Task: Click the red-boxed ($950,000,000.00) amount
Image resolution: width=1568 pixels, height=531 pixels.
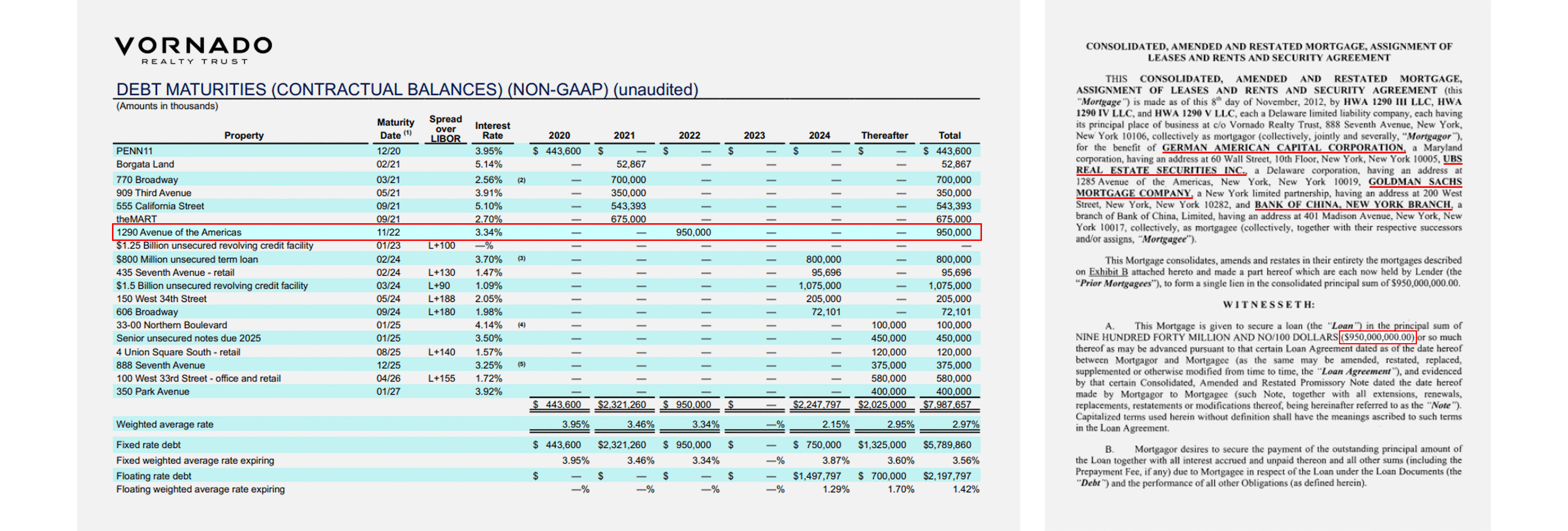Action: [x=1377, y=337]
